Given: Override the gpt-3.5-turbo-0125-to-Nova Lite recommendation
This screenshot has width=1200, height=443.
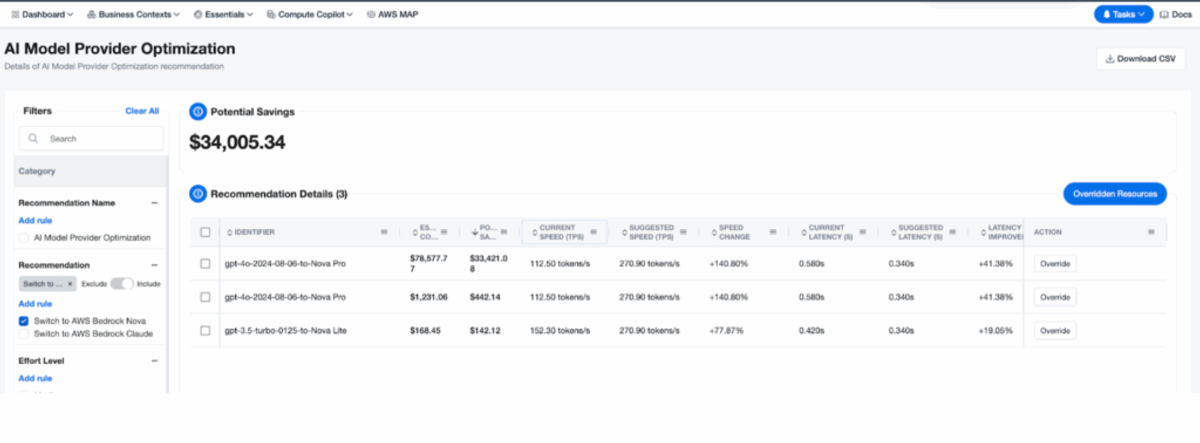Looking at the screenshot, I should tap(1055, 330).
